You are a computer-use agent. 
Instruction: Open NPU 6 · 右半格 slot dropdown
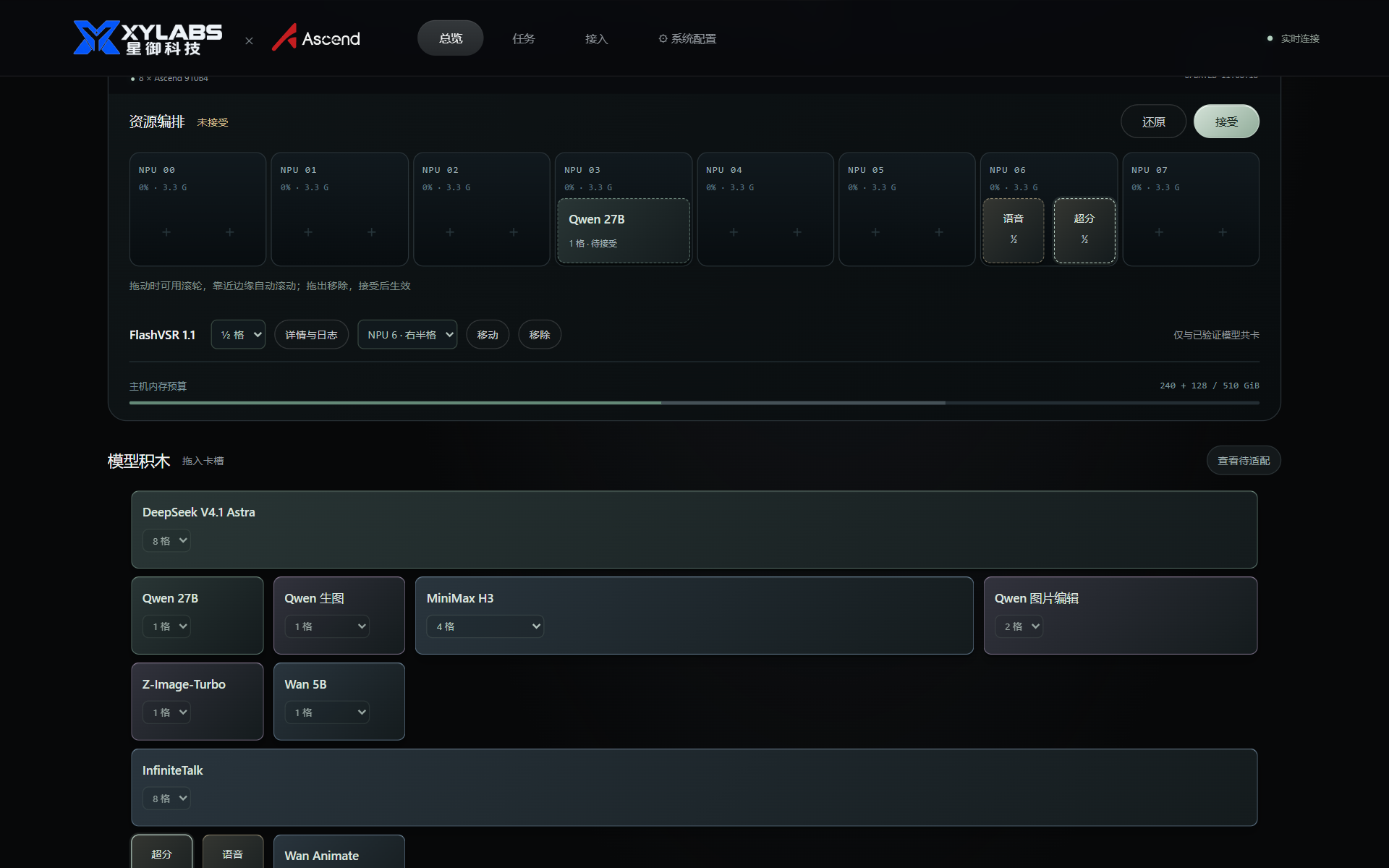[407, 334]
